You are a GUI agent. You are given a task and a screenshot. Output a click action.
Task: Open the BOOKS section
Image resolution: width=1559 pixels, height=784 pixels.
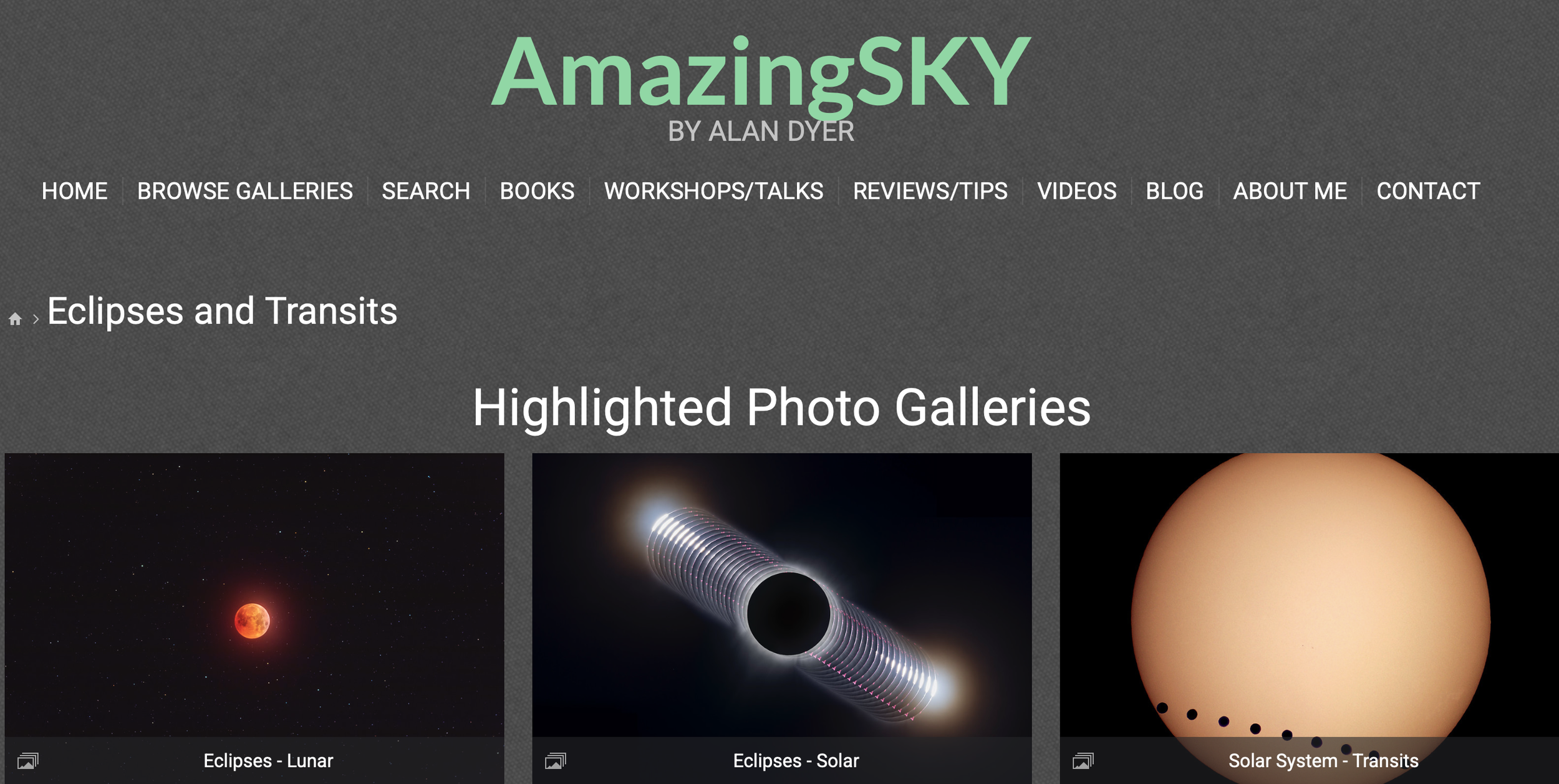[537, 191]
